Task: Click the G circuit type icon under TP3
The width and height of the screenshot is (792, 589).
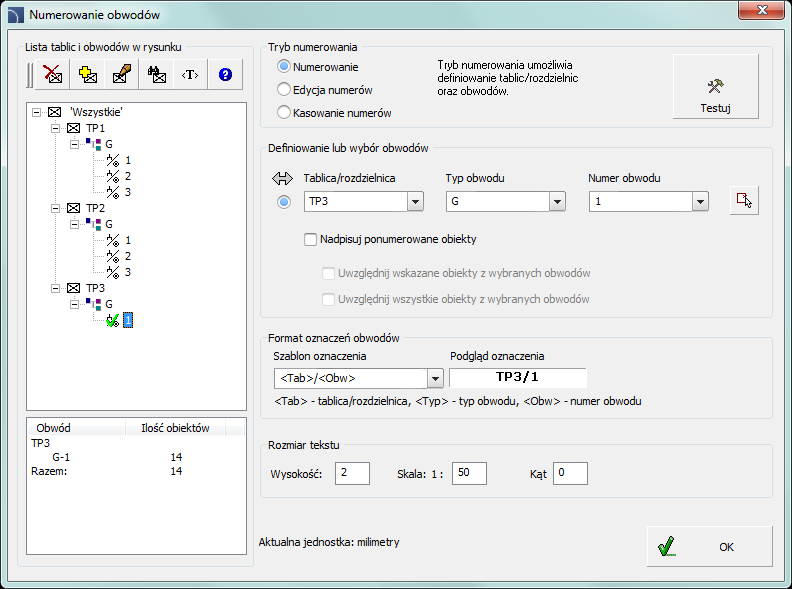Action: pos(93,304)
